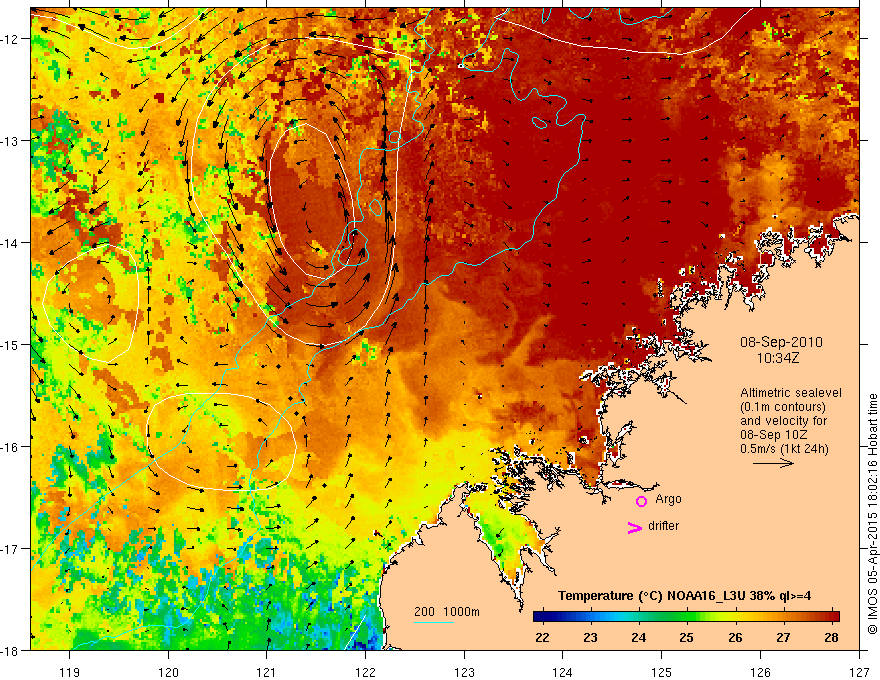Click the colorbar value 27
The image size is (880, 680).
coord(783,637)
